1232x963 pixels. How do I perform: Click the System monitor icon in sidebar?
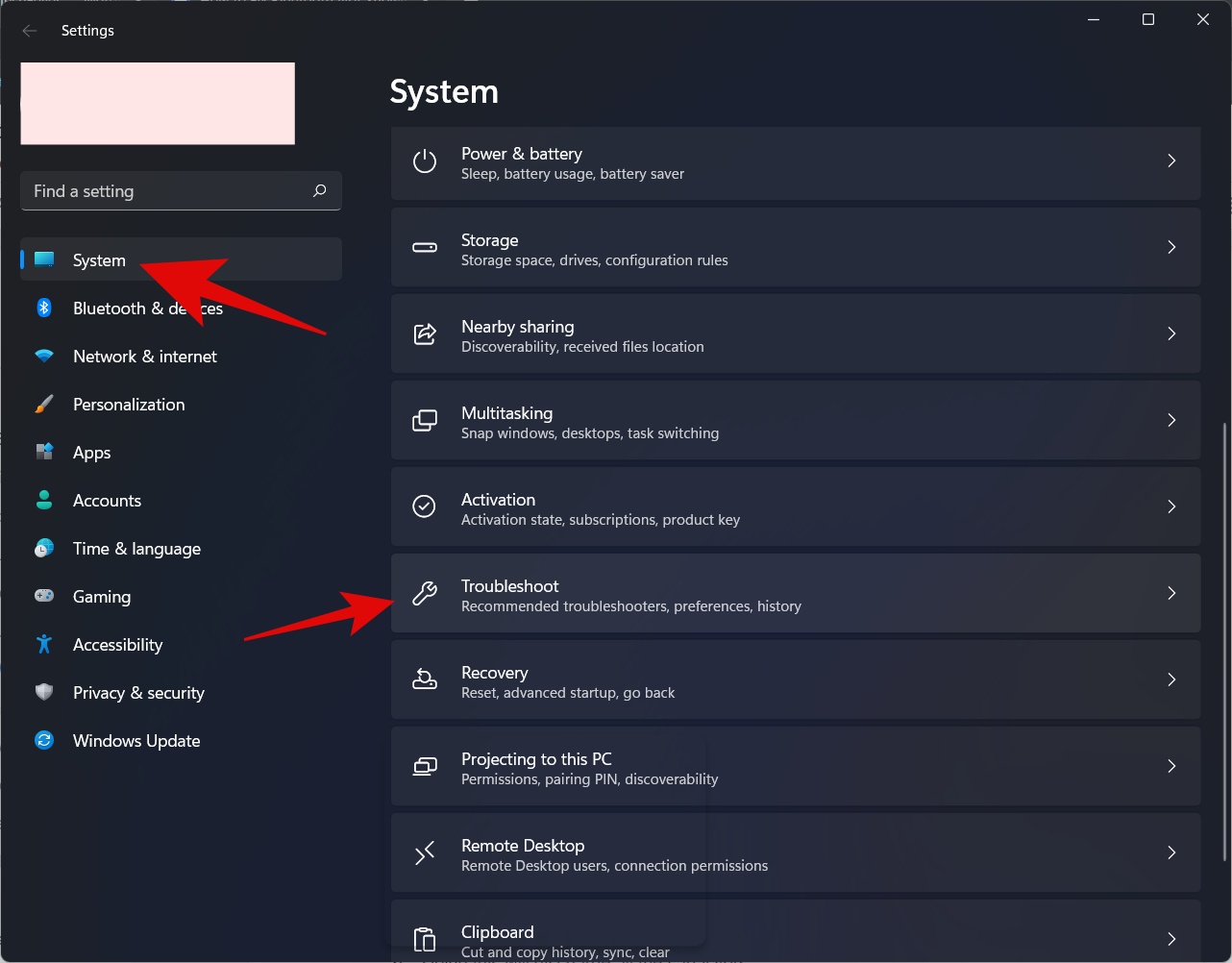[44, 259]
